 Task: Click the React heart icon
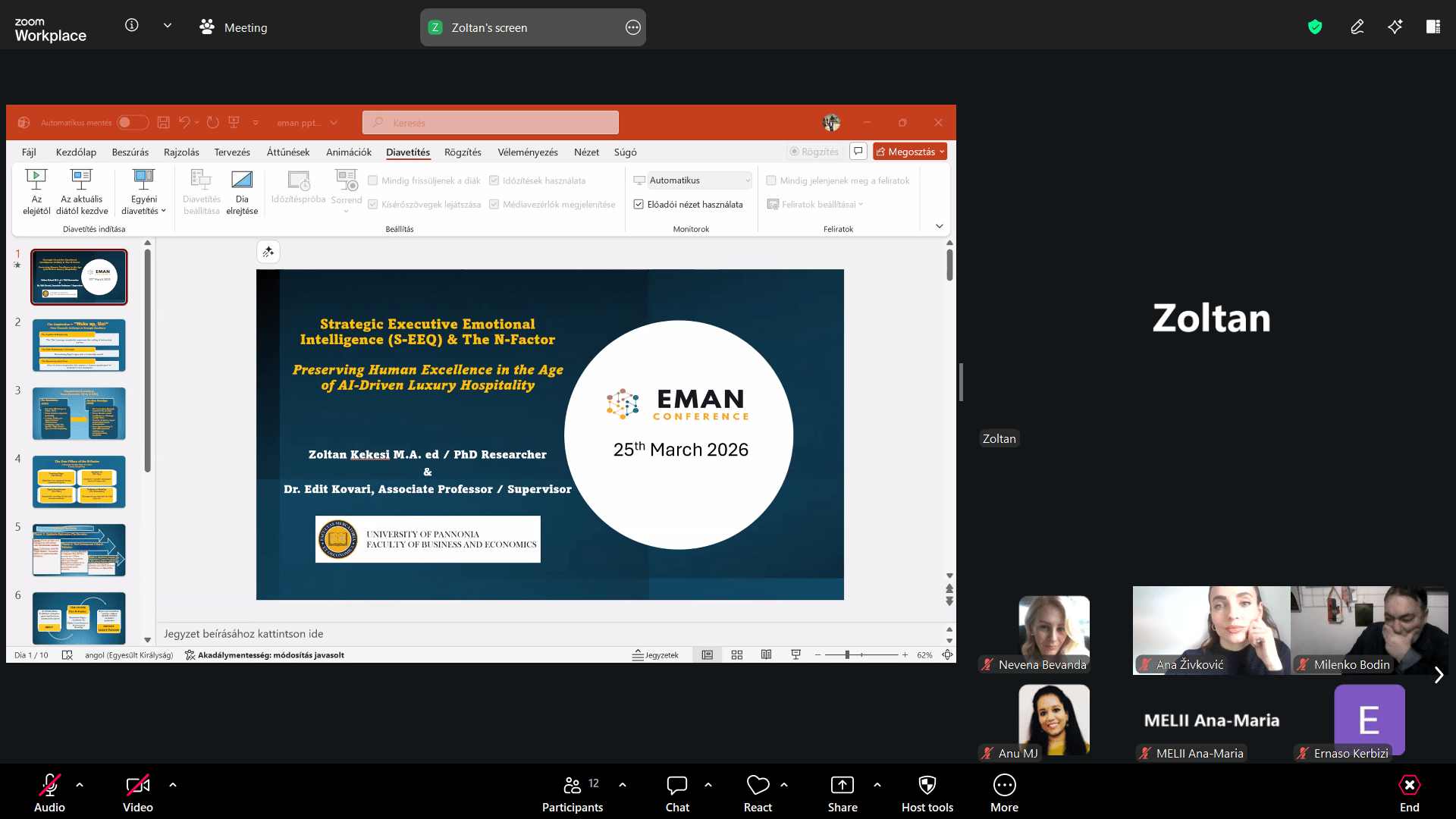click(758, 785)
